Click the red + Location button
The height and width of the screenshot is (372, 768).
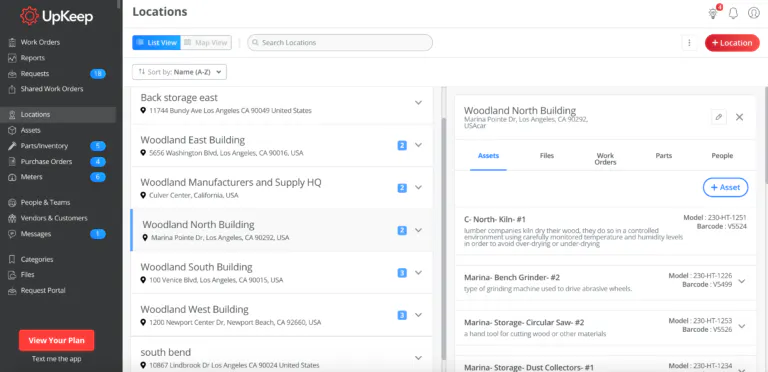[x=732, y=43]
